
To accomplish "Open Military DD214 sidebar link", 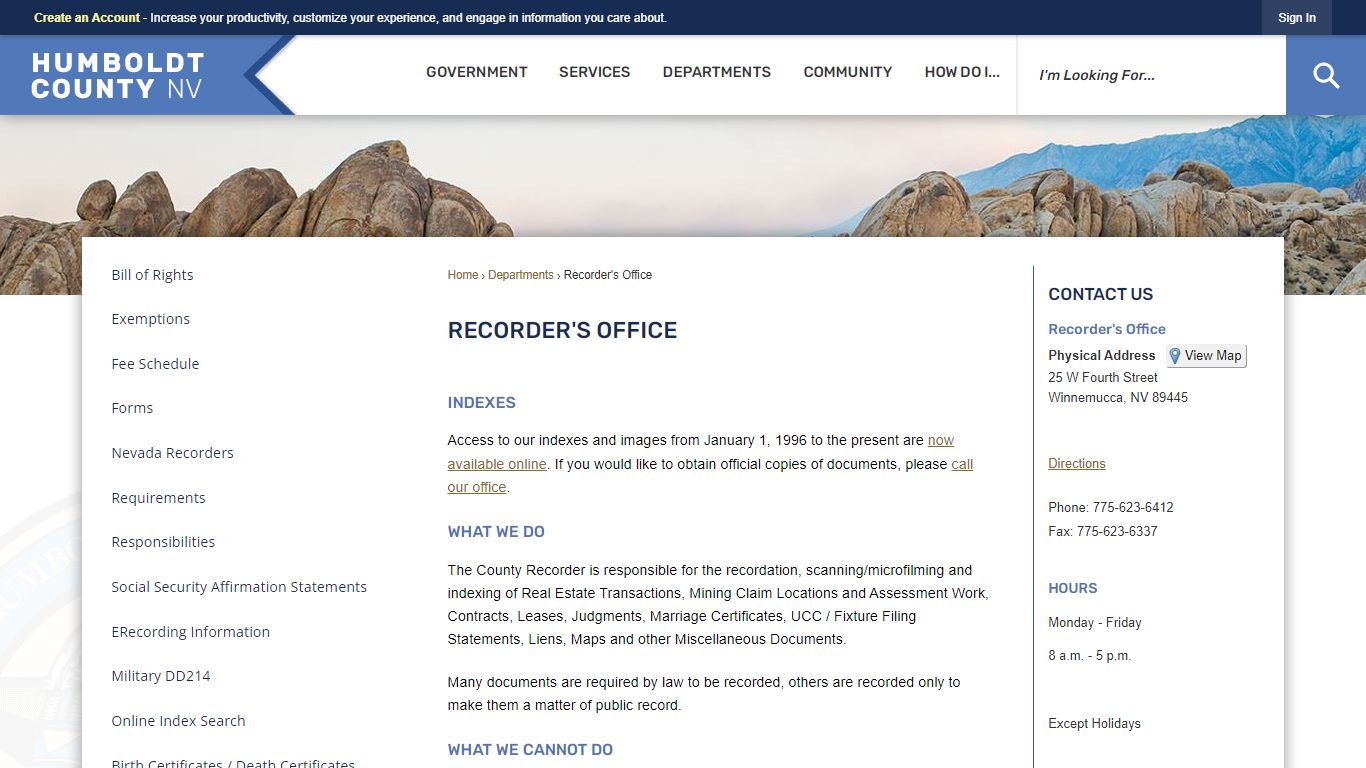I will click(161, 676).
